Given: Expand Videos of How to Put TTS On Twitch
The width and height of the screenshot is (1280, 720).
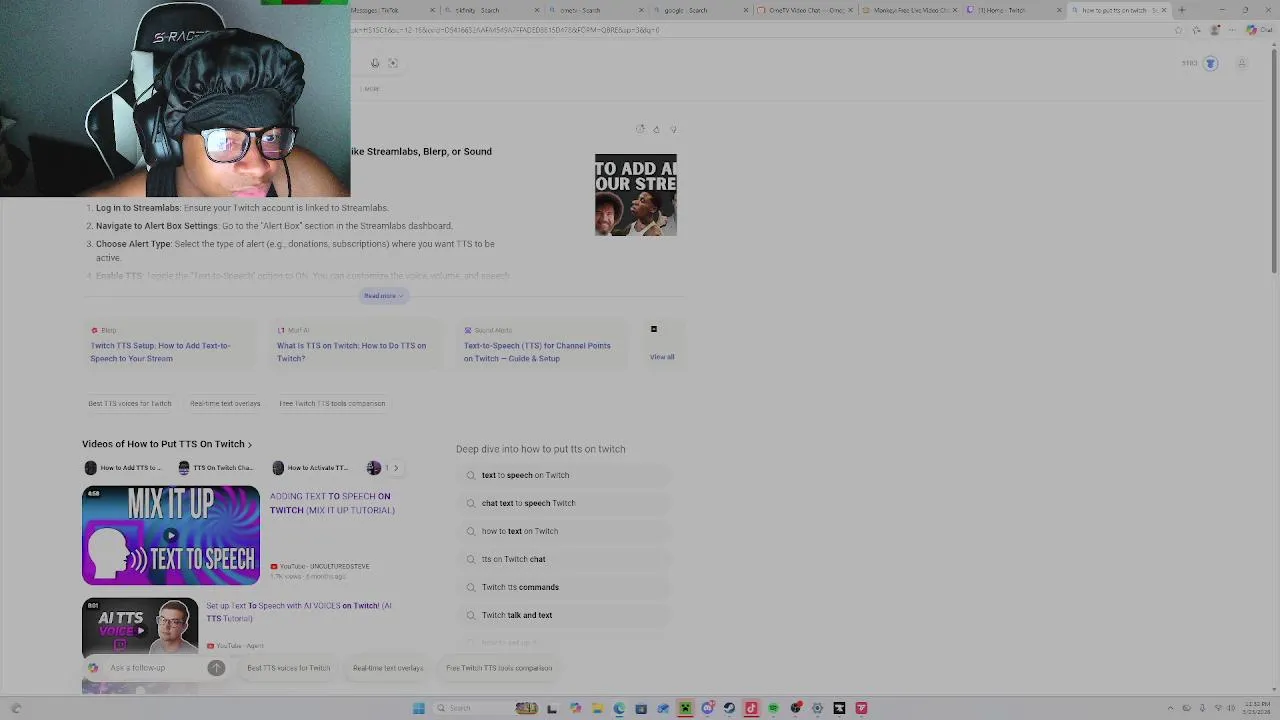Looking at the screenshot, I should click(x=167, y=444).
